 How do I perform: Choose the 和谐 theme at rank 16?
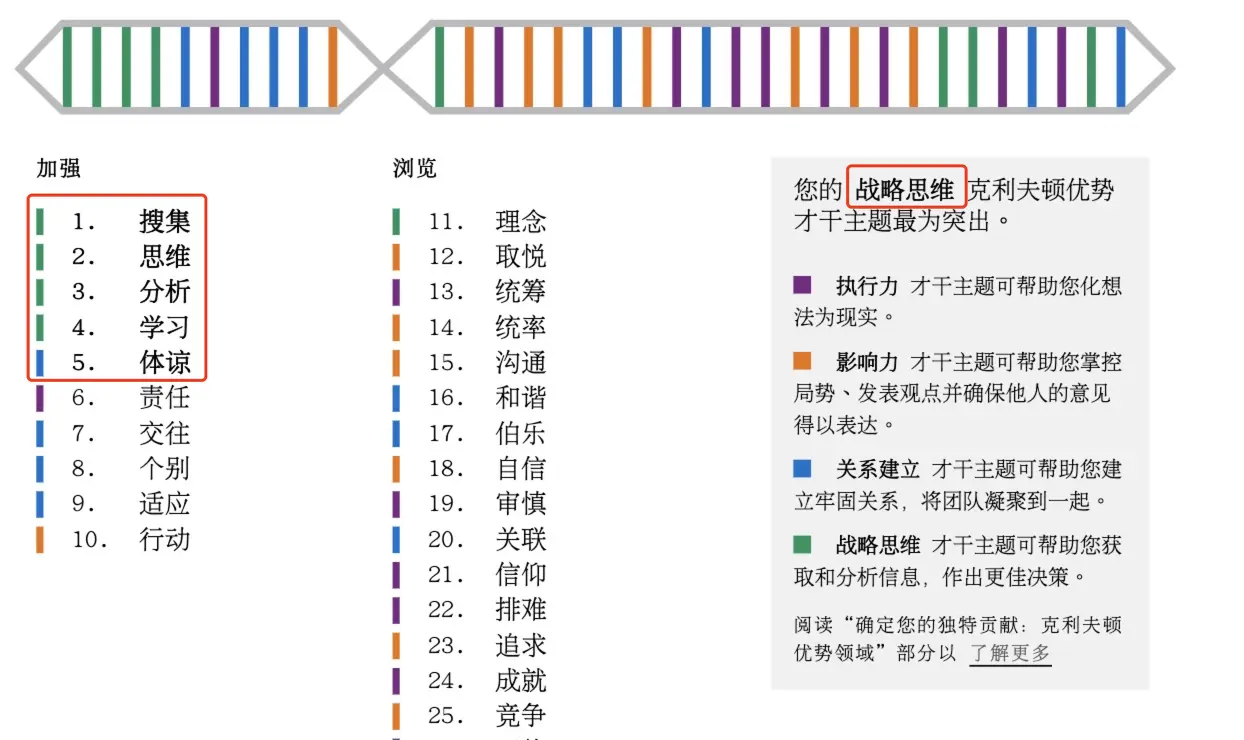520,398
